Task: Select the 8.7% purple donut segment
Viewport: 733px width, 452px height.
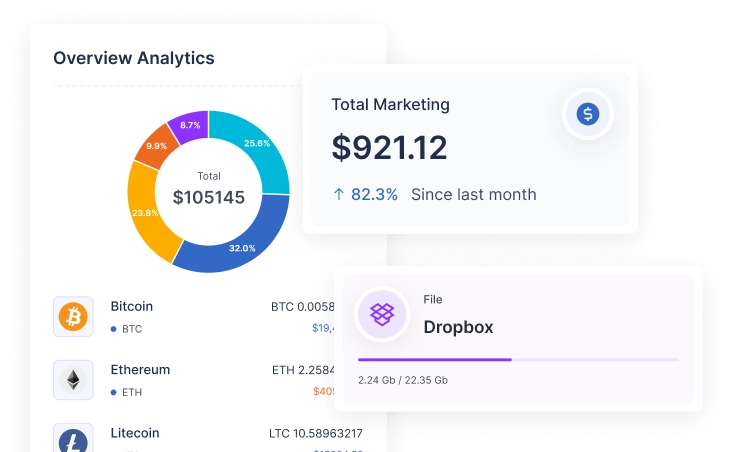Action: pyautogui.click(x=188, y=126)
